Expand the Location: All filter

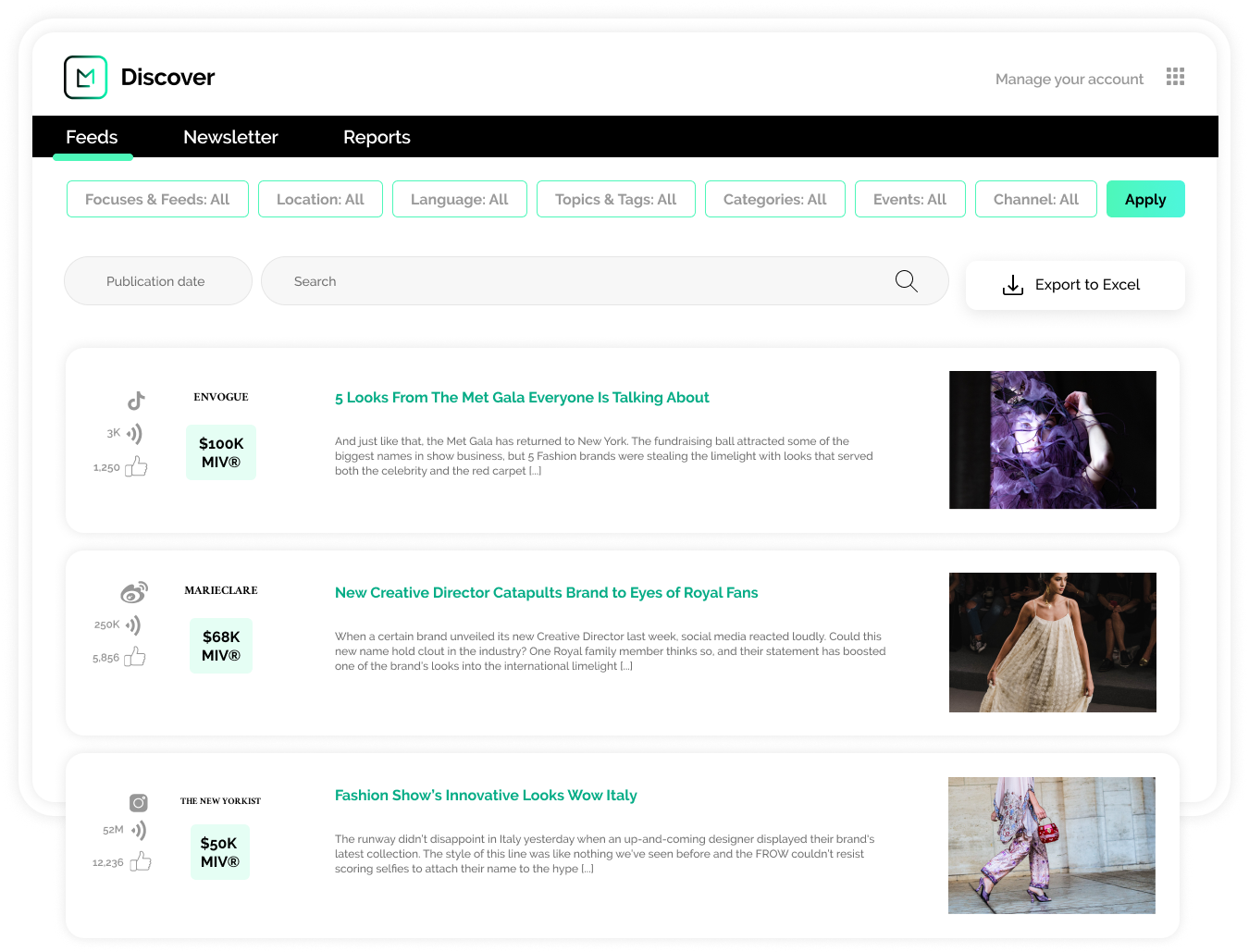pyautogui.click(x=320, y=199)
